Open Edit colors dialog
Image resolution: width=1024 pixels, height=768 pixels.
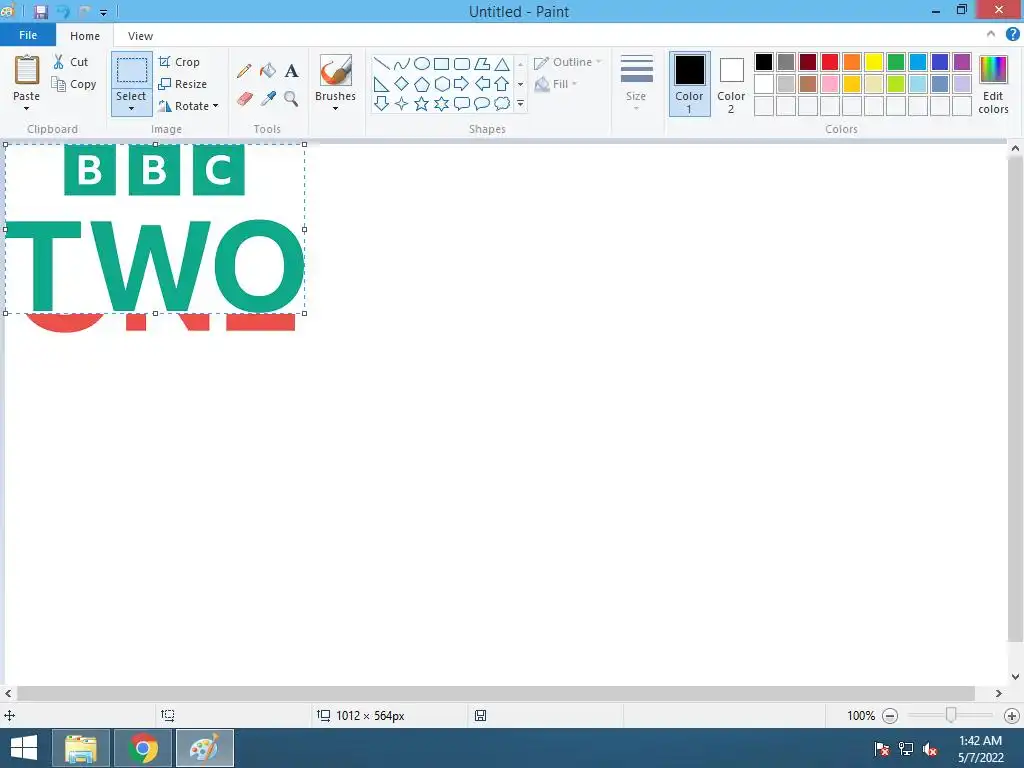click(x=993, y=85)
